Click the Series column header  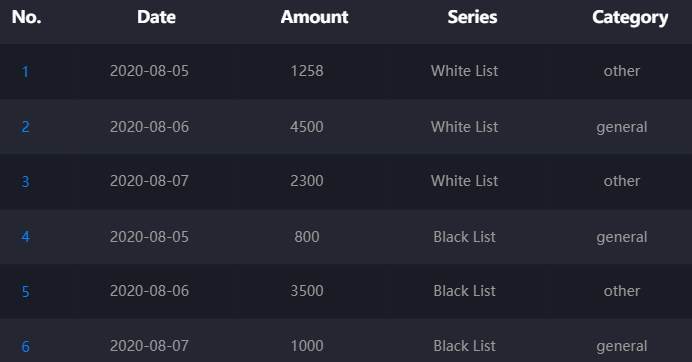click(472, 17)
